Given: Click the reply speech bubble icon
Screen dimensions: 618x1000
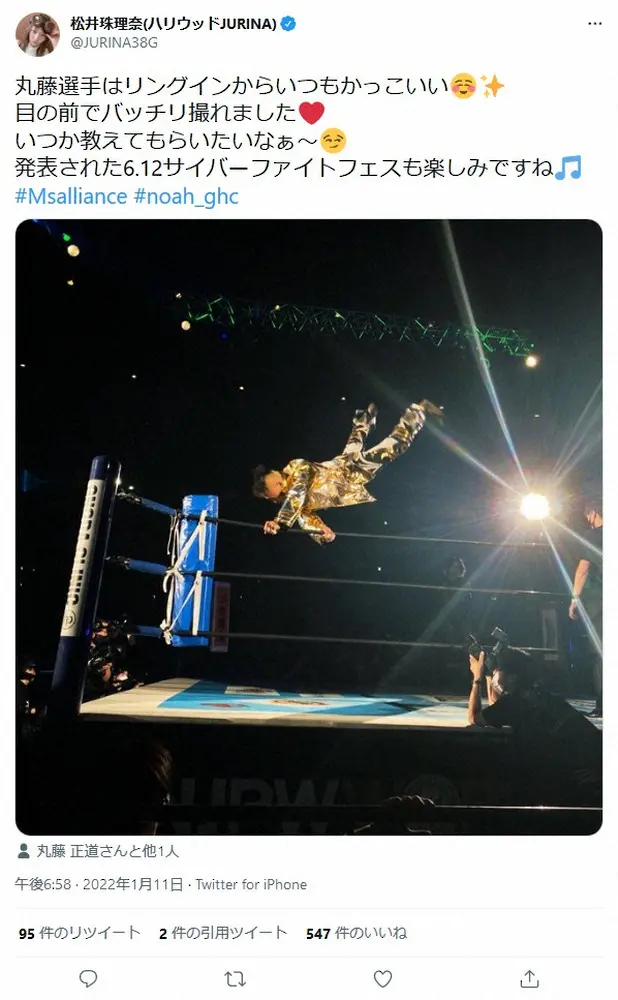Looking at the screenshot, I should [x=88, y=978].
